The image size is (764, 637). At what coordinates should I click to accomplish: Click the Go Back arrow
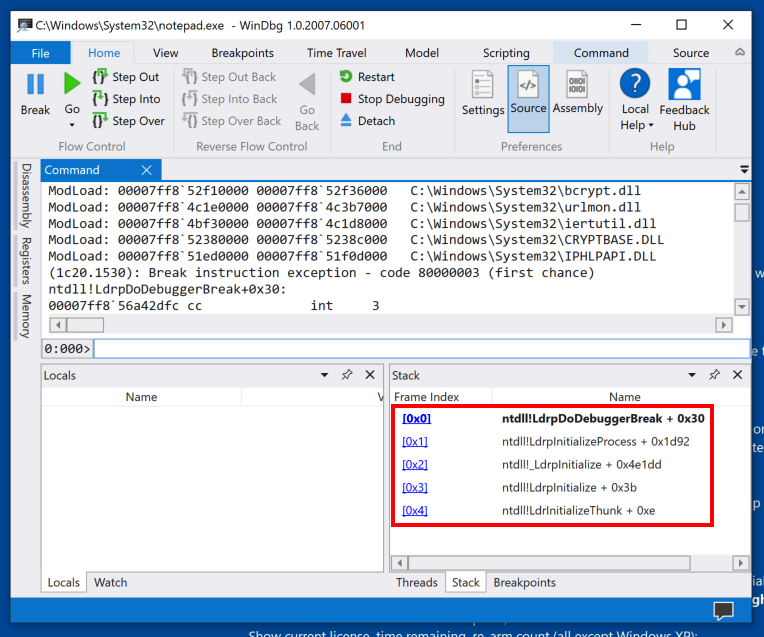click(x=307, y=84)
